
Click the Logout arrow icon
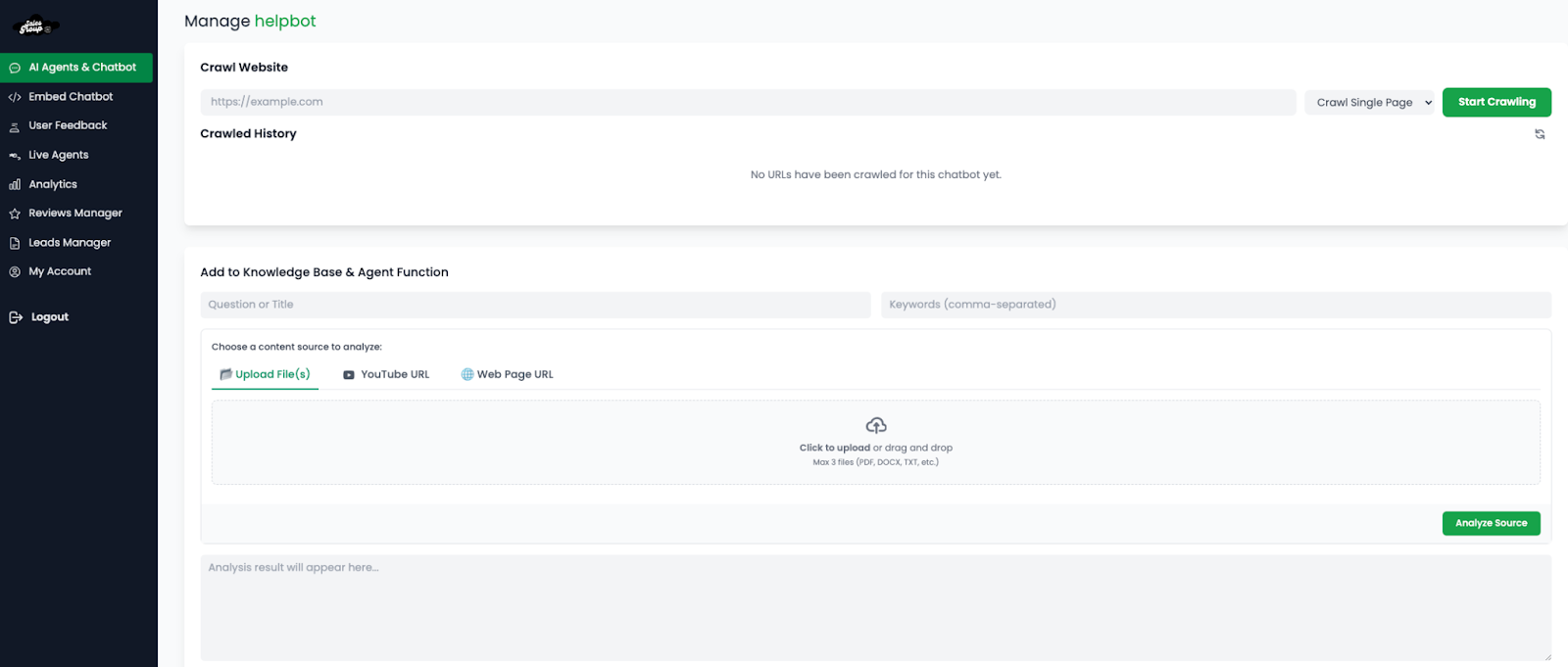click(x=16, y=317)
